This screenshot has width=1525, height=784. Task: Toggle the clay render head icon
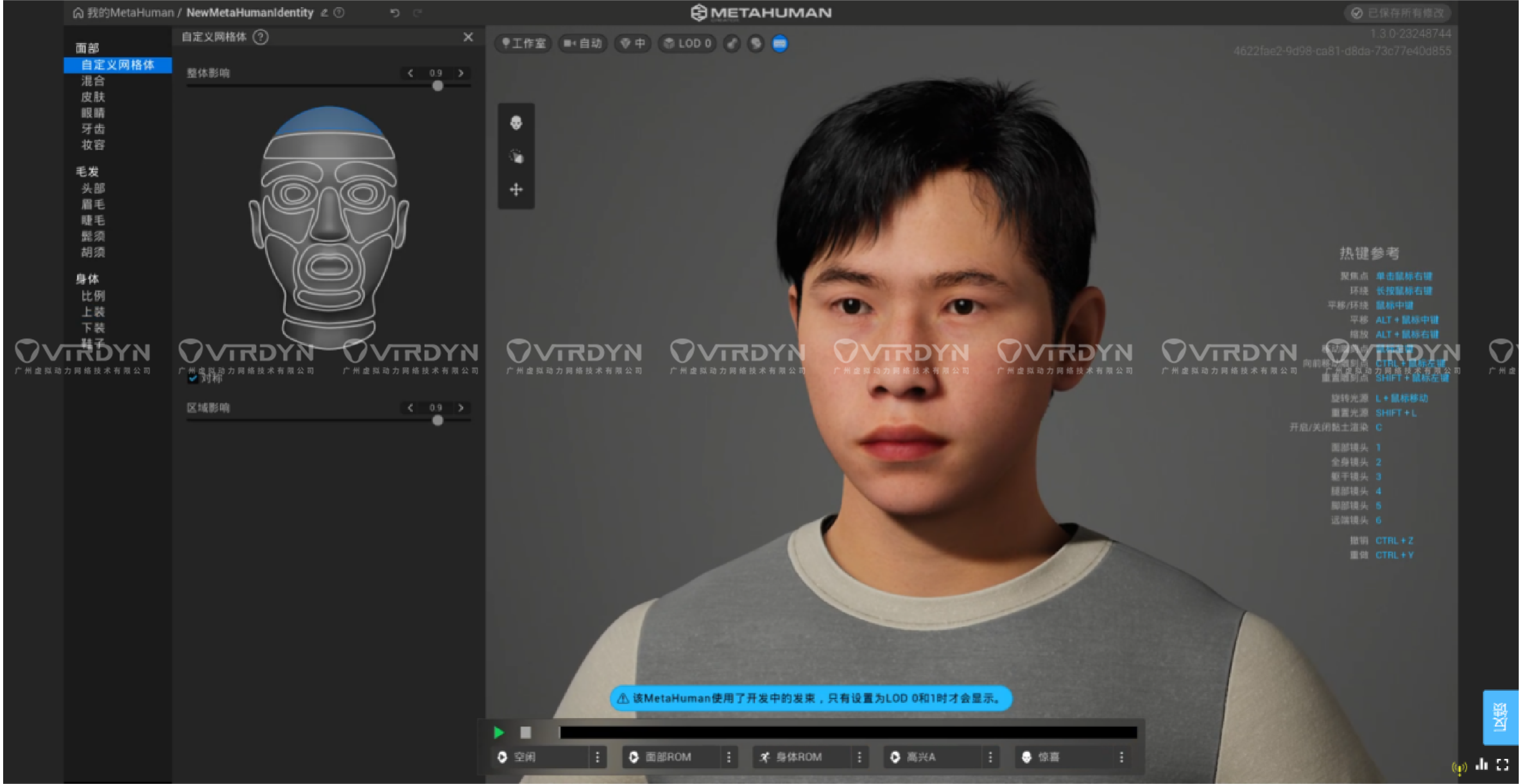756,43
